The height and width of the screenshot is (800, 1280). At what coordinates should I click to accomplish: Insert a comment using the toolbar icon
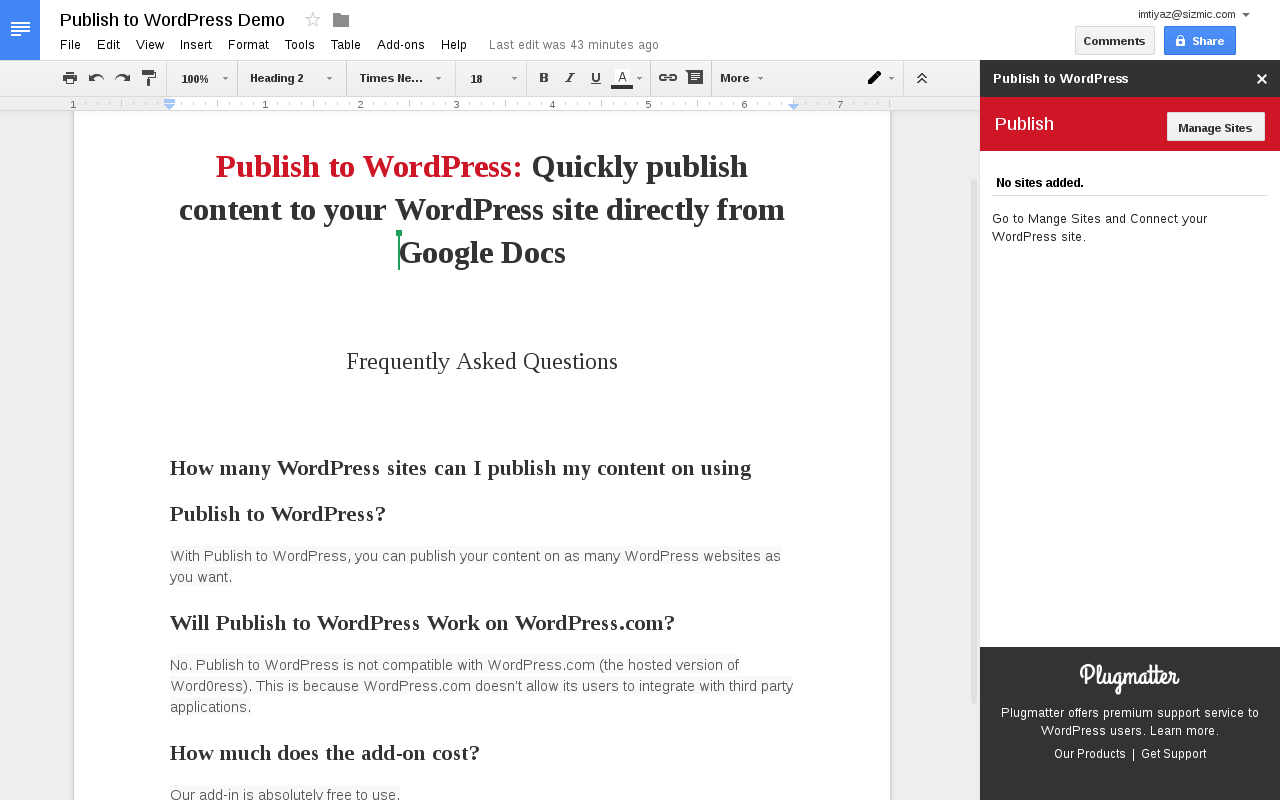[x=694, y=78]
